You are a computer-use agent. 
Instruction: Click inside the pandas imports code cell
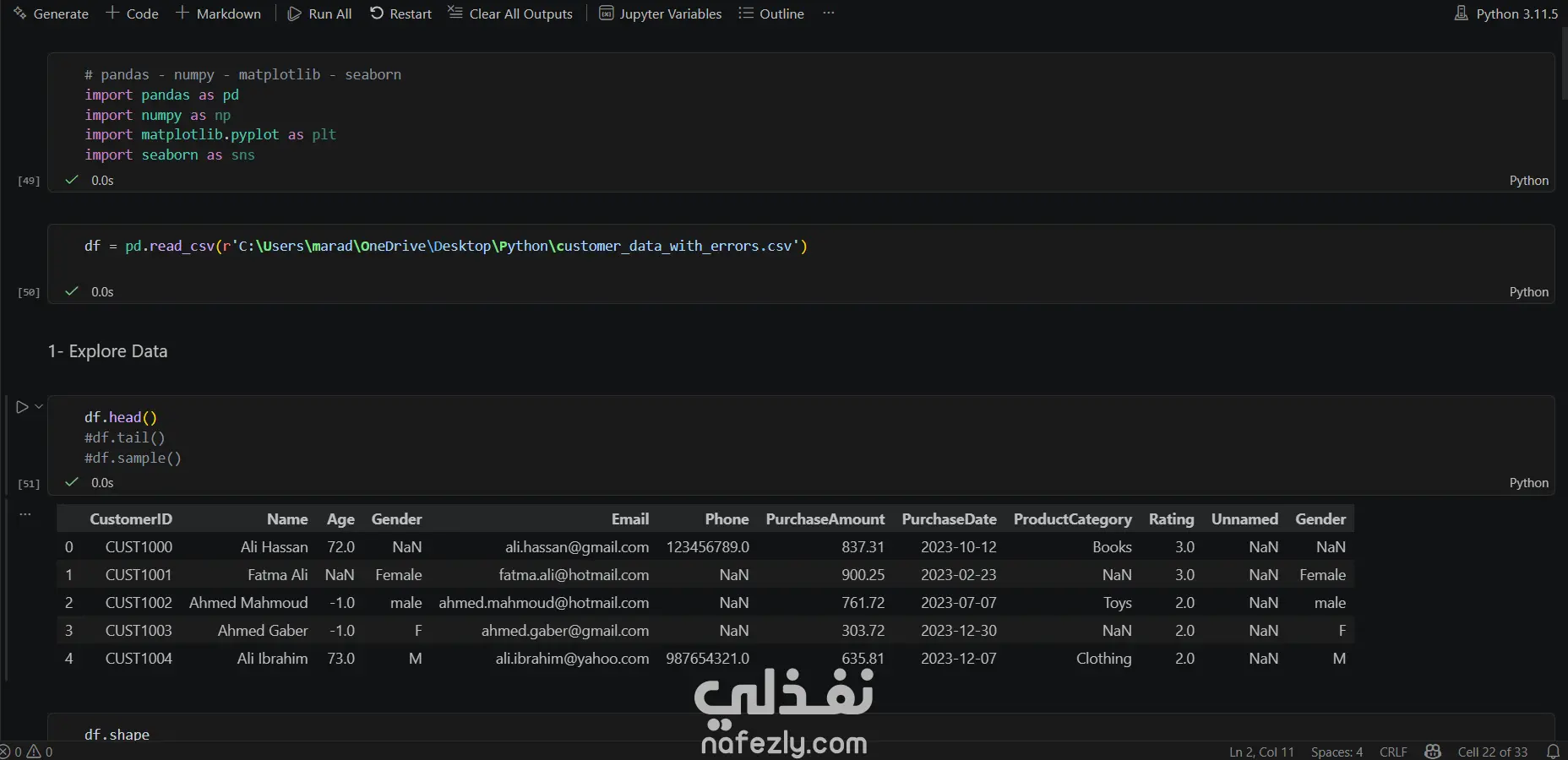click(x=801, y=114)
